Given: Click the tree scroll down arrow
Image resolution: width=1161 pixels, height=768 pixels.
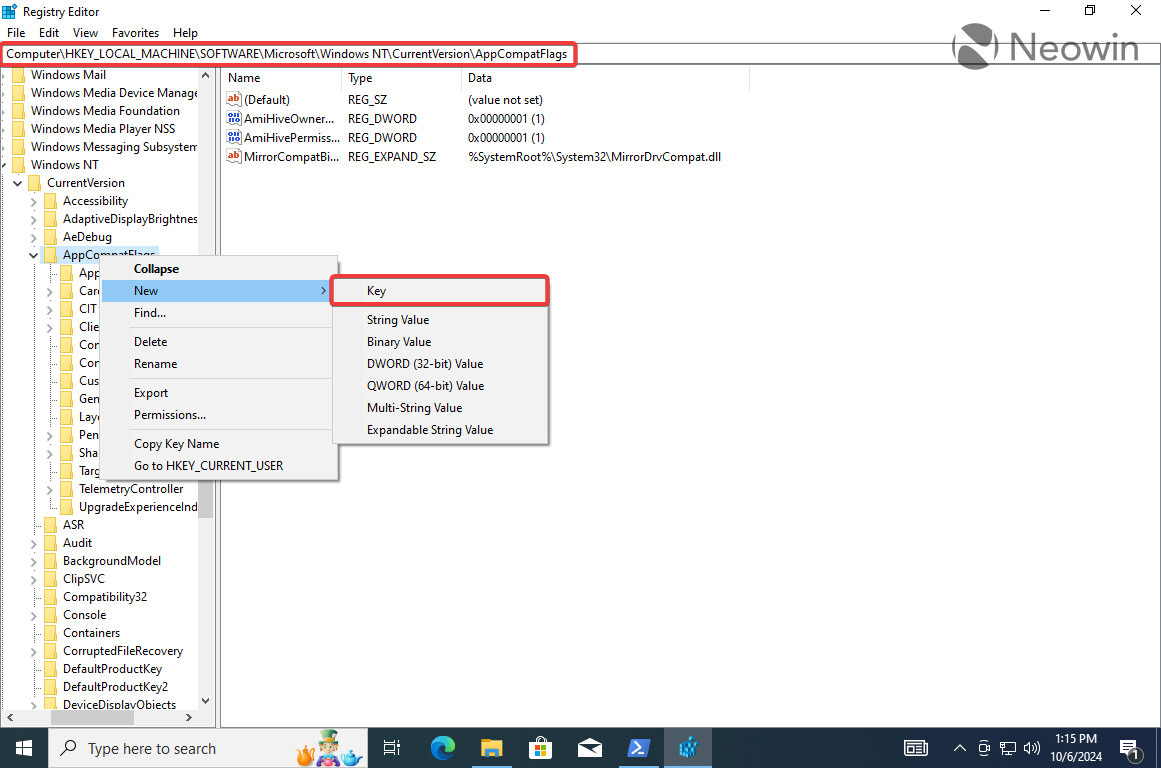Looking at the screenshot, I should [206, 701].
